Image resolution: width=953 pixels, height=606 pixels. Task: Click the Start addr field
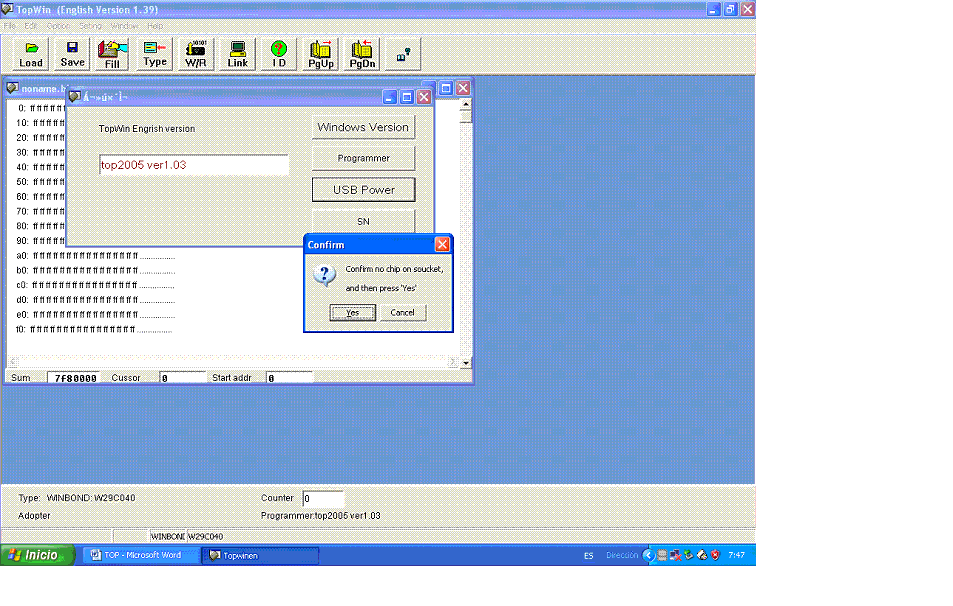[289, 377]
